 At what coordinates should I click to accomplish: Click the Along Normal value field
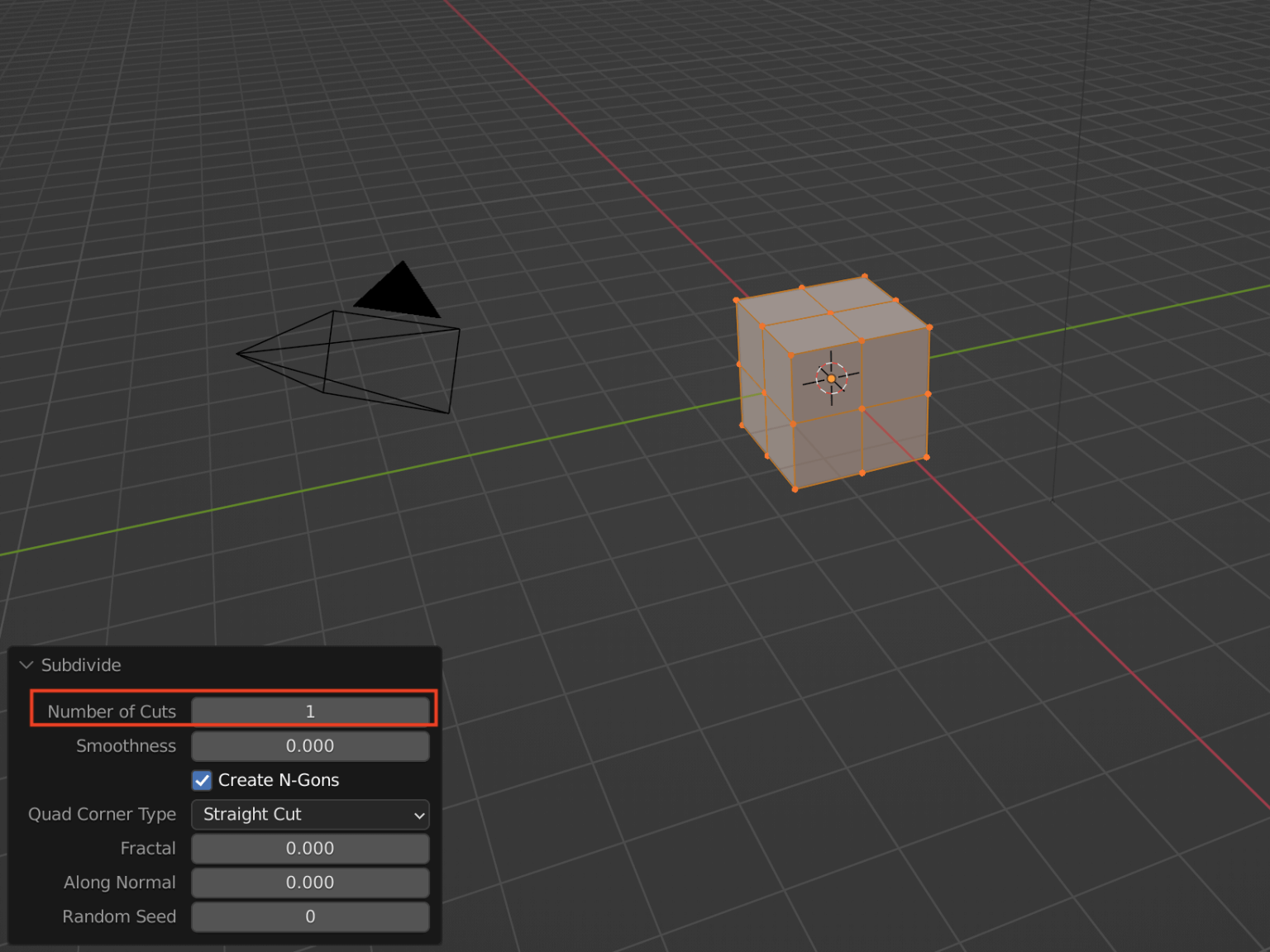310,883
